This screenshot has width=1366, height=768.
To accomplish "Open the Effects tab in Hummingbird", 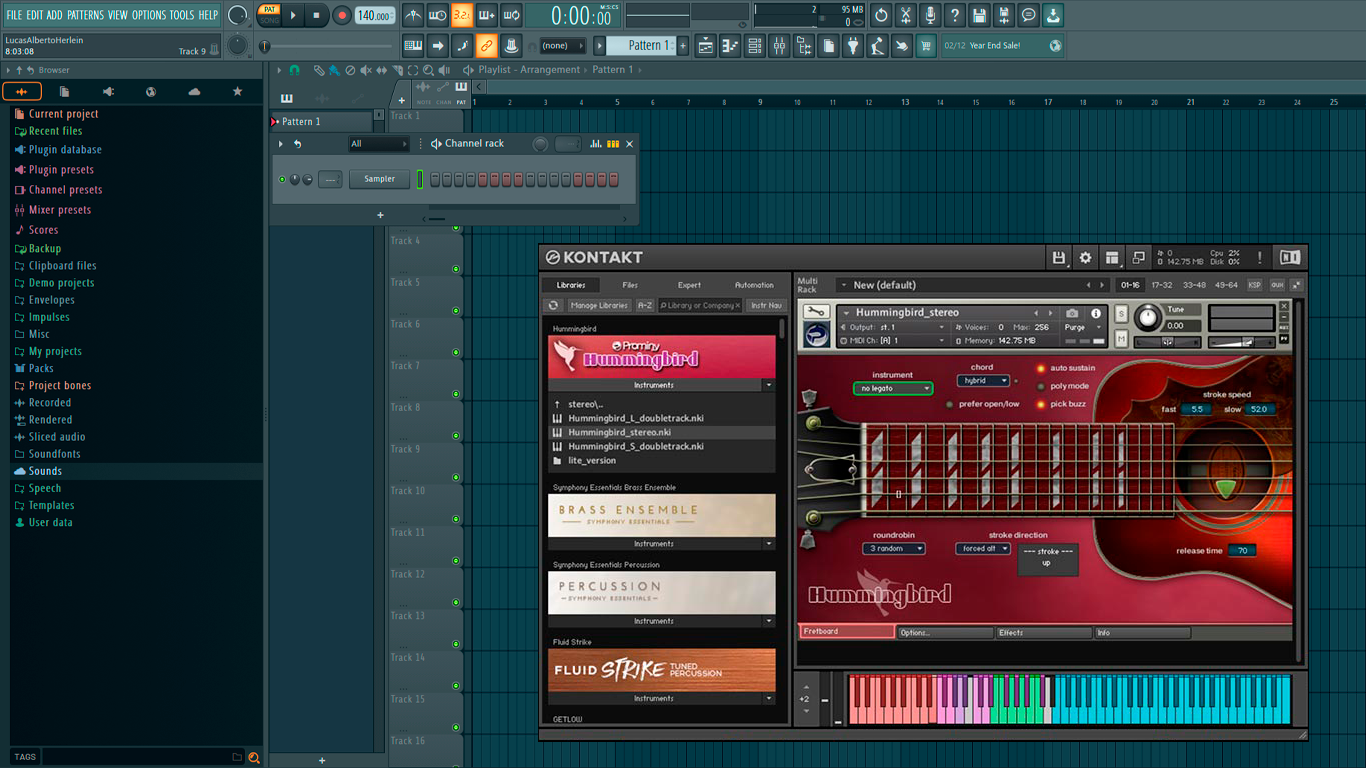I will click(x=1043, y=632).
